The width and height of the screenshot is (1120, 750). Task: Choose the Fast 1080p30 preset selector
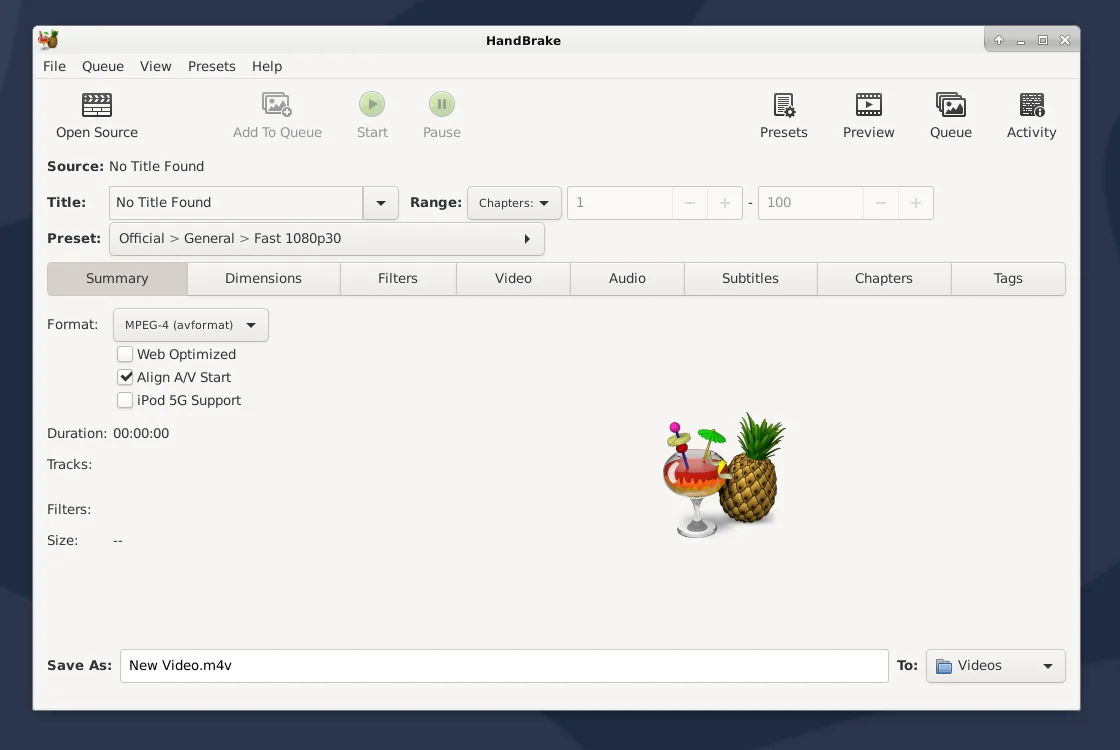pos(327,238)
